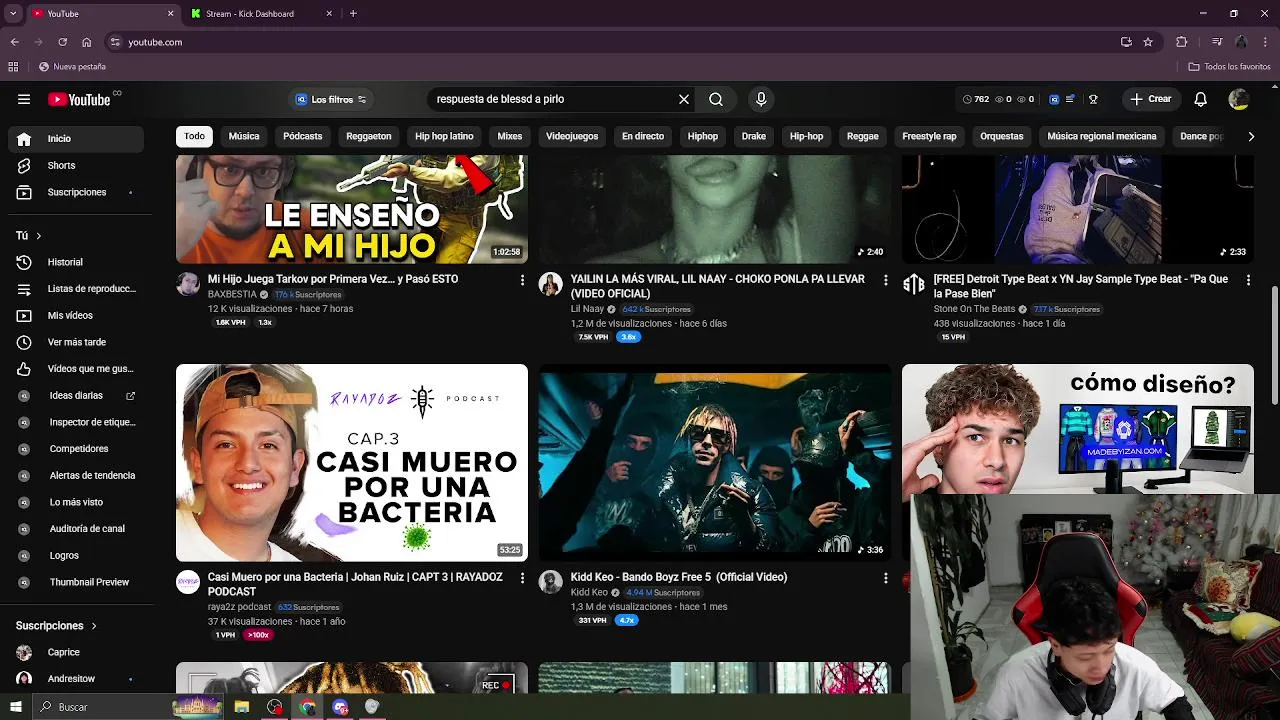Open options menu for YAILIN LA MÁS VIRAL video
1280x720 pixels.
[x=885, y=280]
